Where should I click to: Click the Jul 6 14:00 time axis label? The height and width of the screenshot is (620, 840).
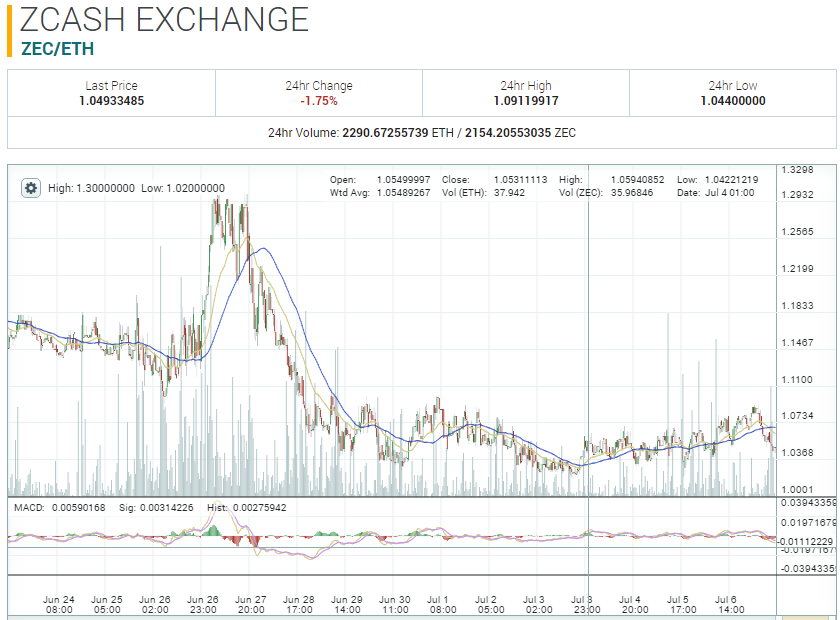coord(731,604)
